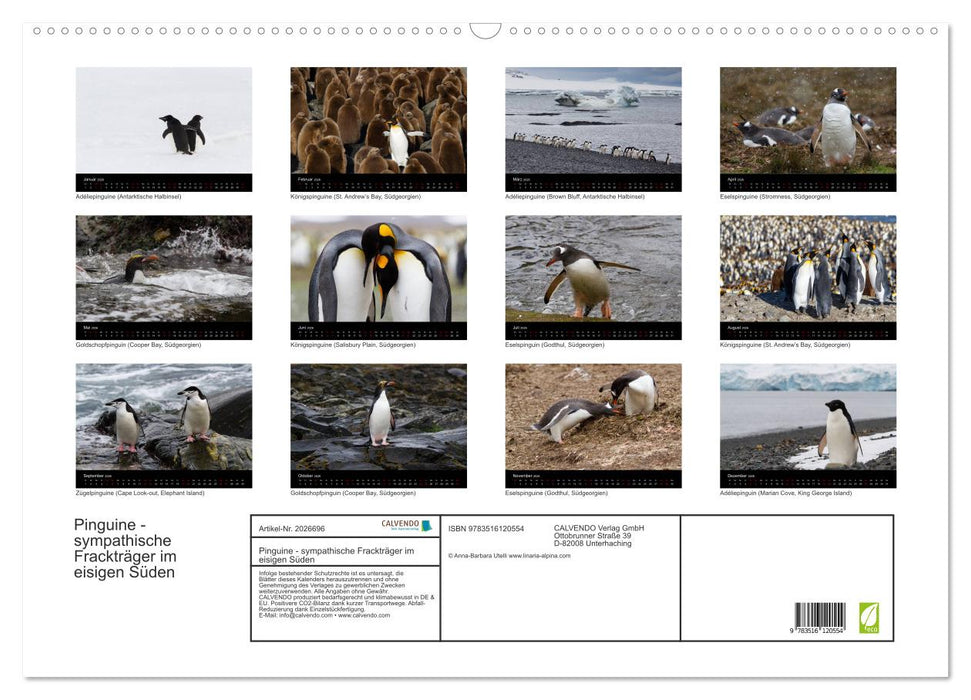Select the November Eselspinguine photo
Viewport: 971px width, 700px height.
click(x=593, y=425)
